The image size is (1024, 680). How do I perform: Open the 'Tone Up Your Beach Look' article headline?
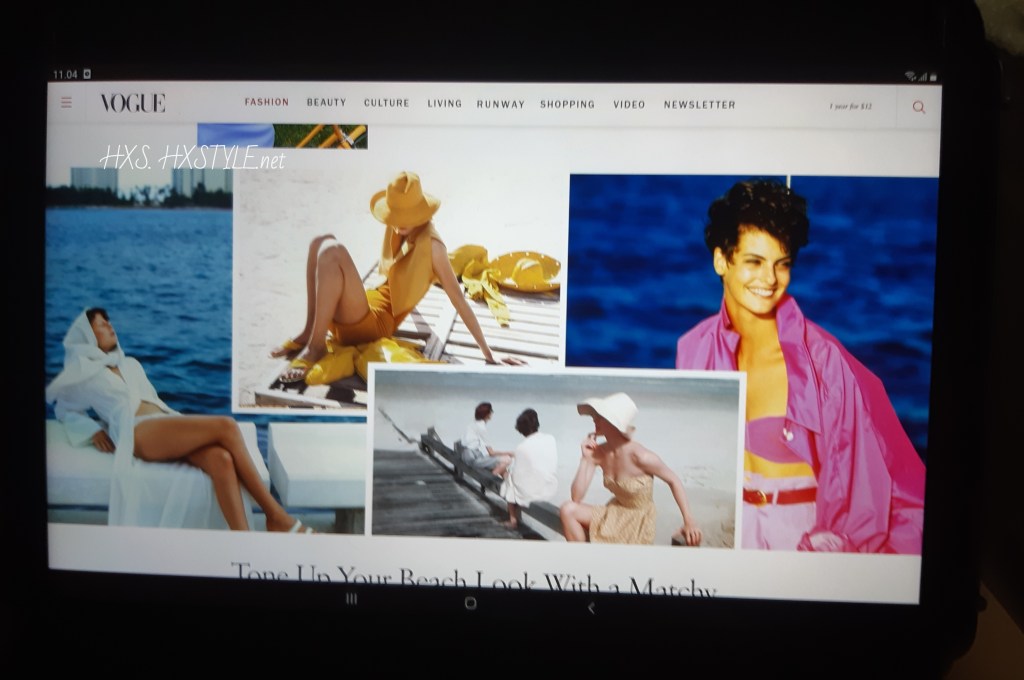pos(474,578)
